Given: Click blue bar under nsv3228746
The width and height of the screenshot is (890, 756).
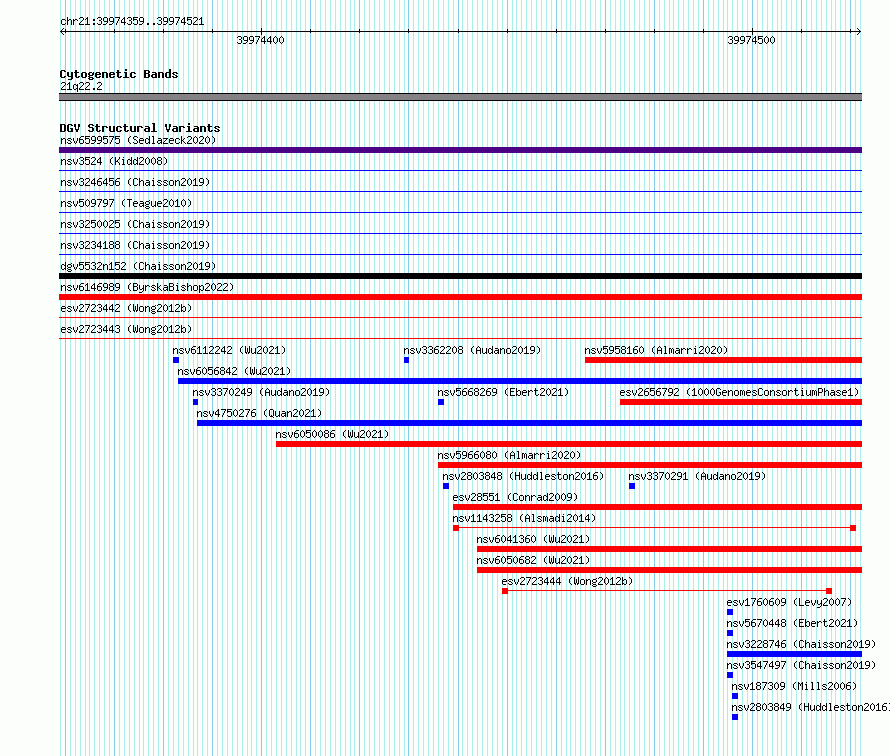Looking at the screenshot, I should click(x=795, y=654).
